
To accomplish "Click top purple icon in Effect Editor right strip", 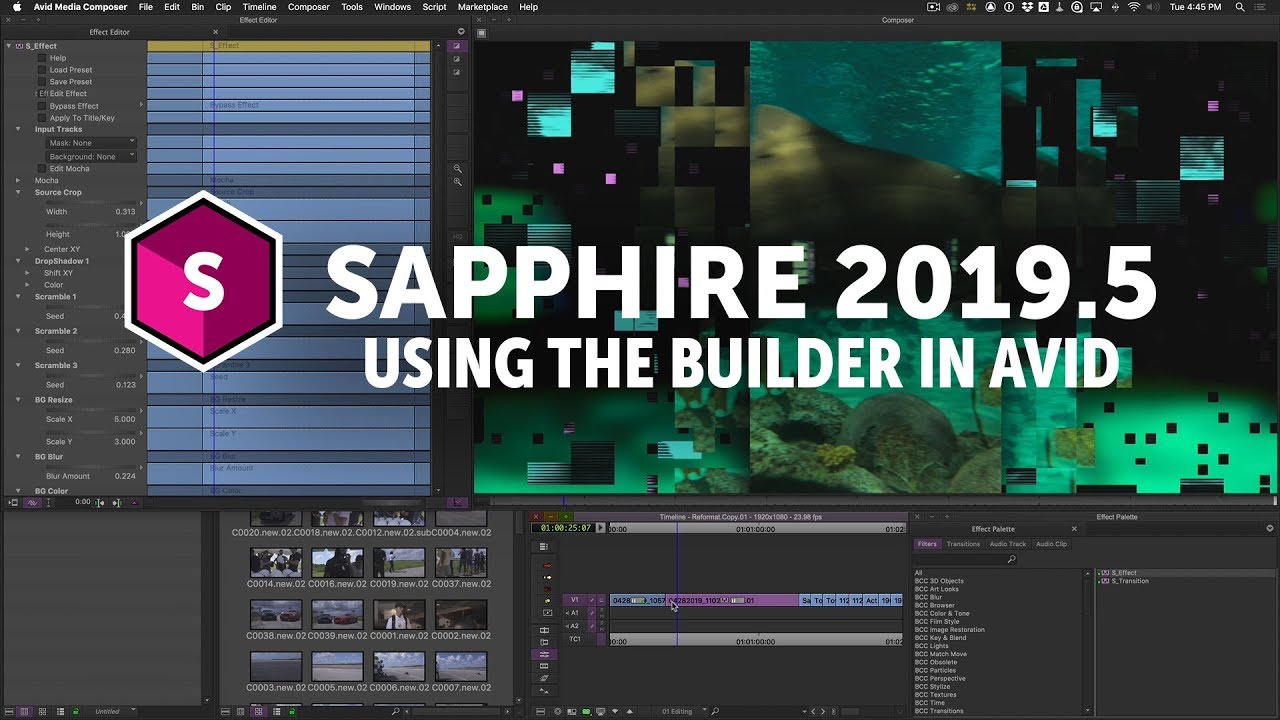I will click(x=457, y=46).
